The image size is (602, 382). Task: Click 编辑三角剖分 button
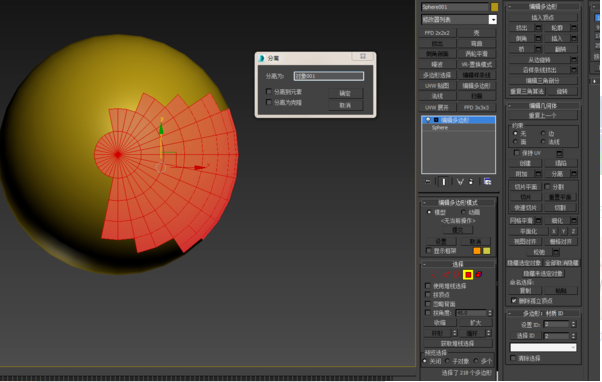(543, 81)
